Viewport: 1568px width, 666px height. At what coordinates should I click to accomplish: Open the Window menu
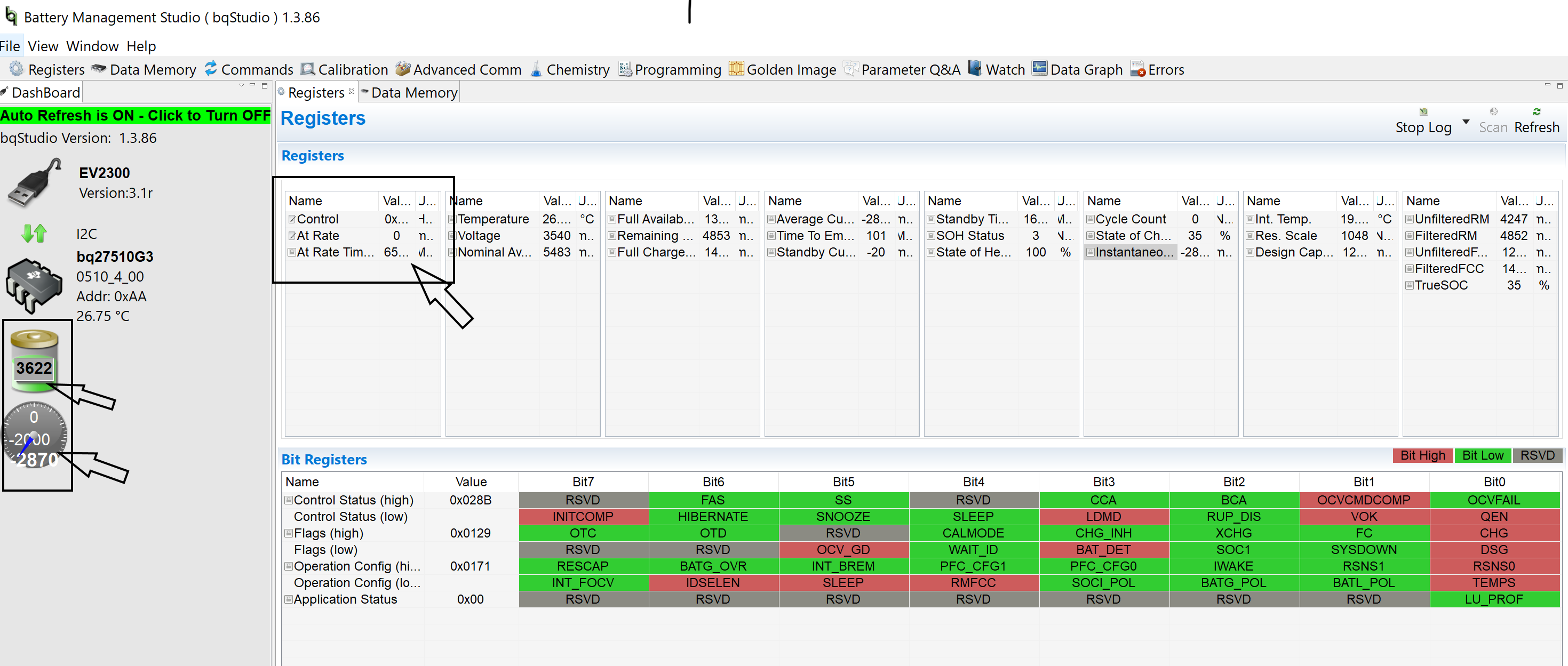tap(92, 46)
